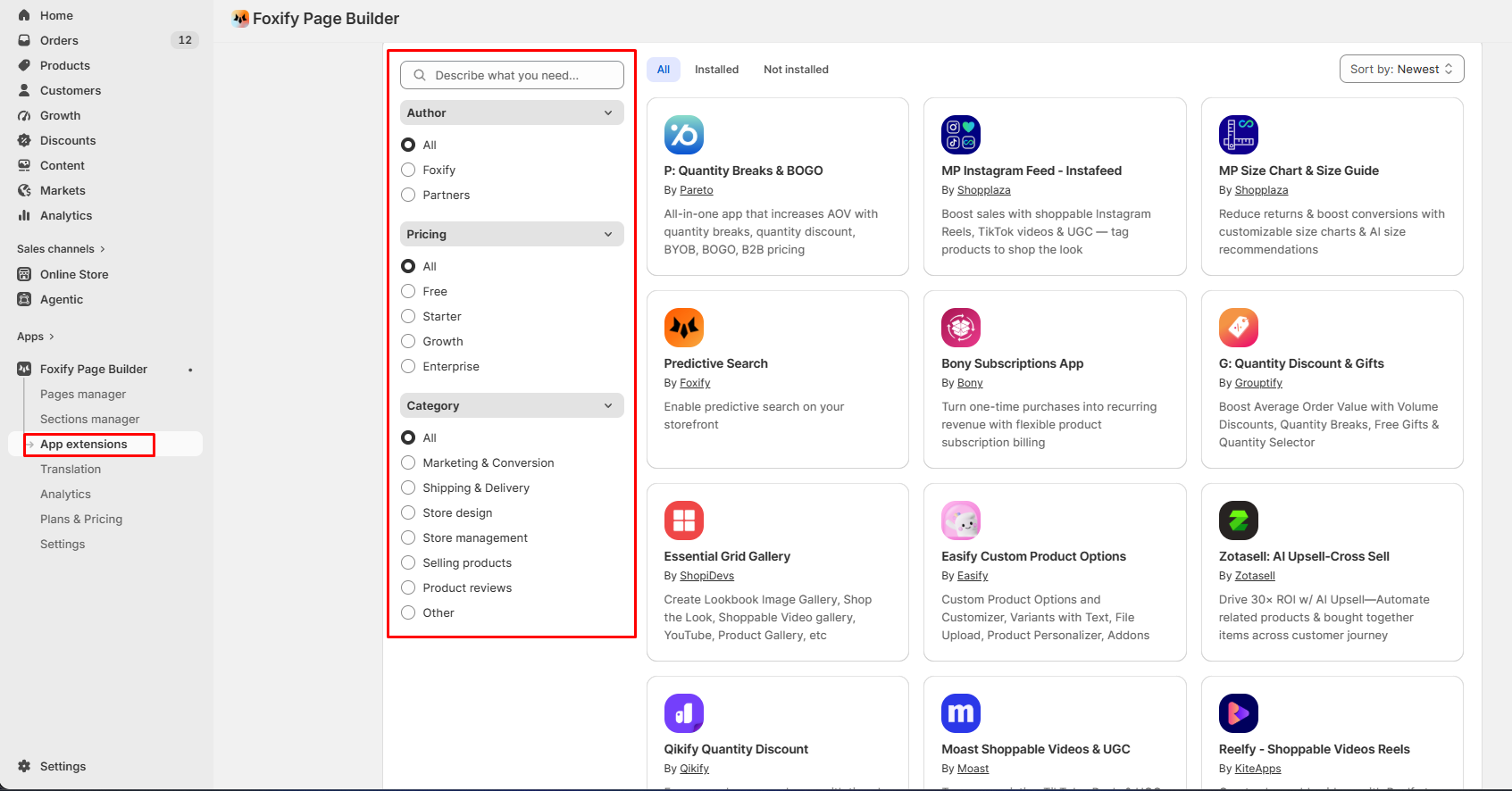This screenshot has width=1512, height=791.
Task: Click the P: Quantity Breaks & BOGO app icon
Action: [x=684, y=135]
